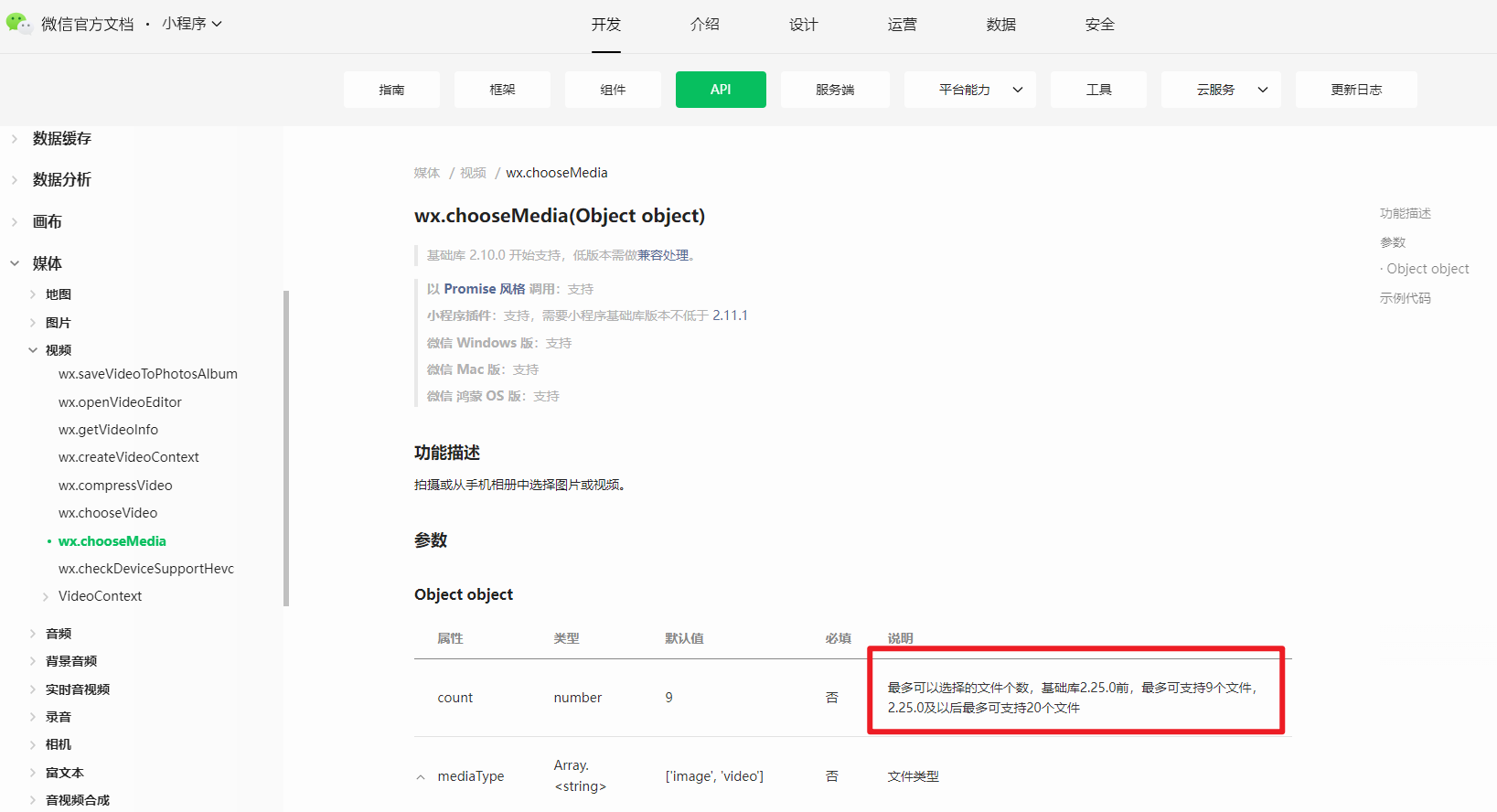This screenshot has width=1497, height=812.
Task: Open the 指南 section button
Action: 391,90
